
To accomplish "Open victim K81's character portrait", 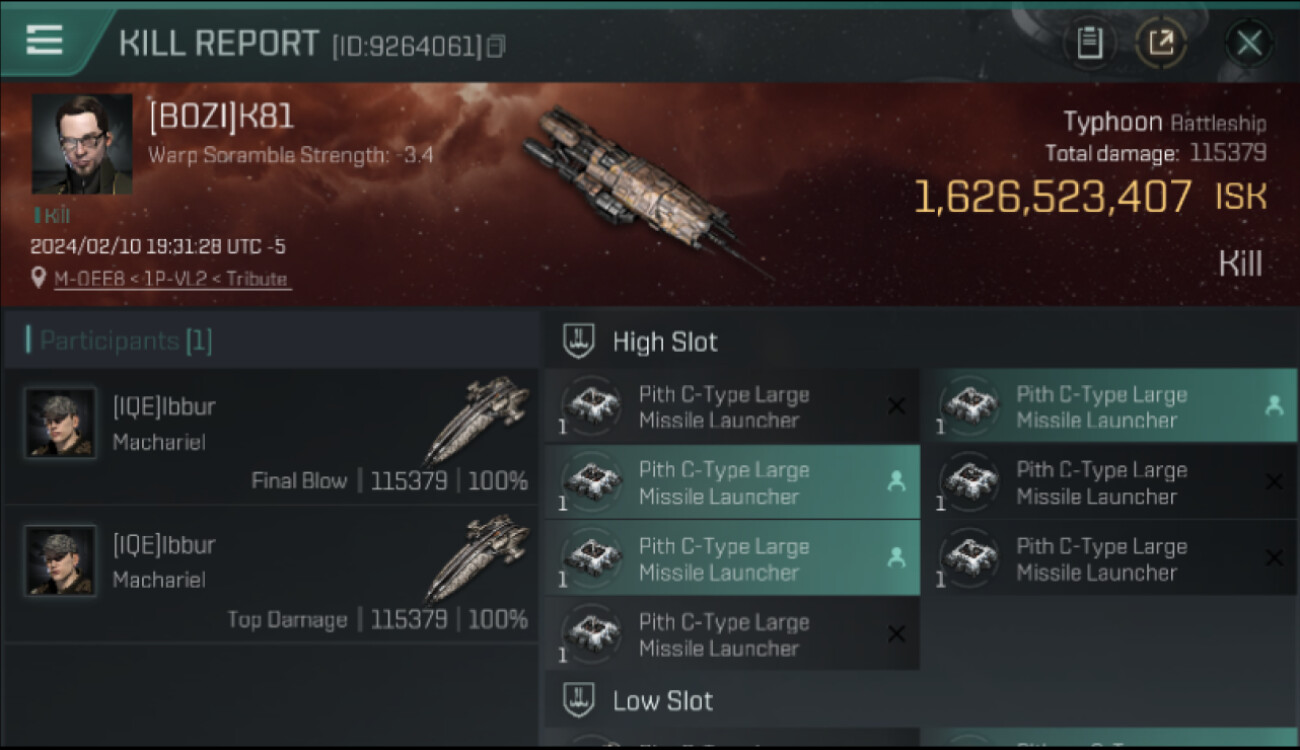I will (82, 143).
